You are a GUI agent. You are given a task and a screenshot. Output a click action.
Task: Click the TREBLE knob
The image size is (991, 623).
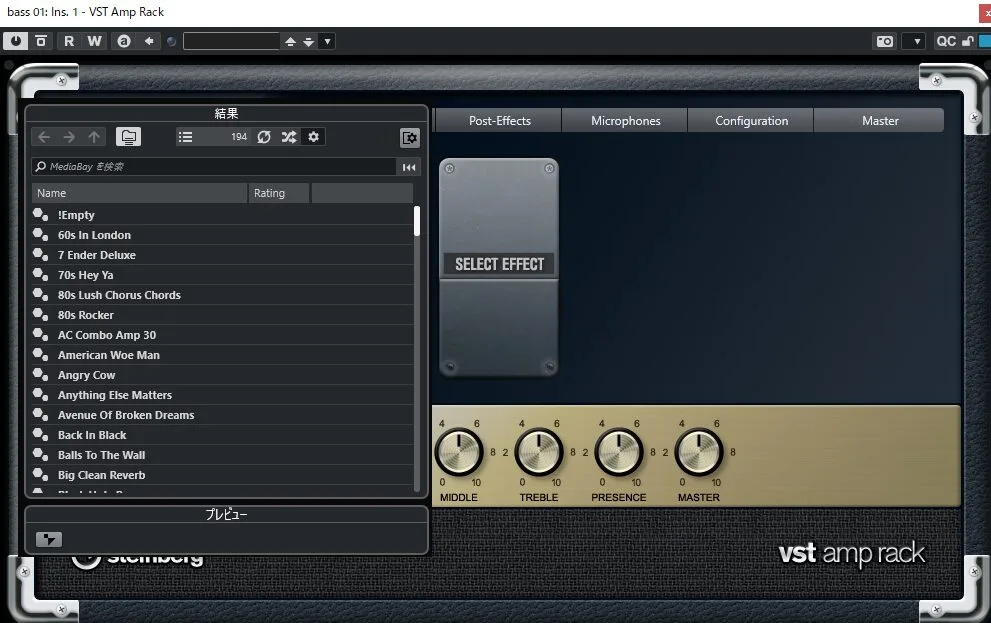tap(538, 452)
